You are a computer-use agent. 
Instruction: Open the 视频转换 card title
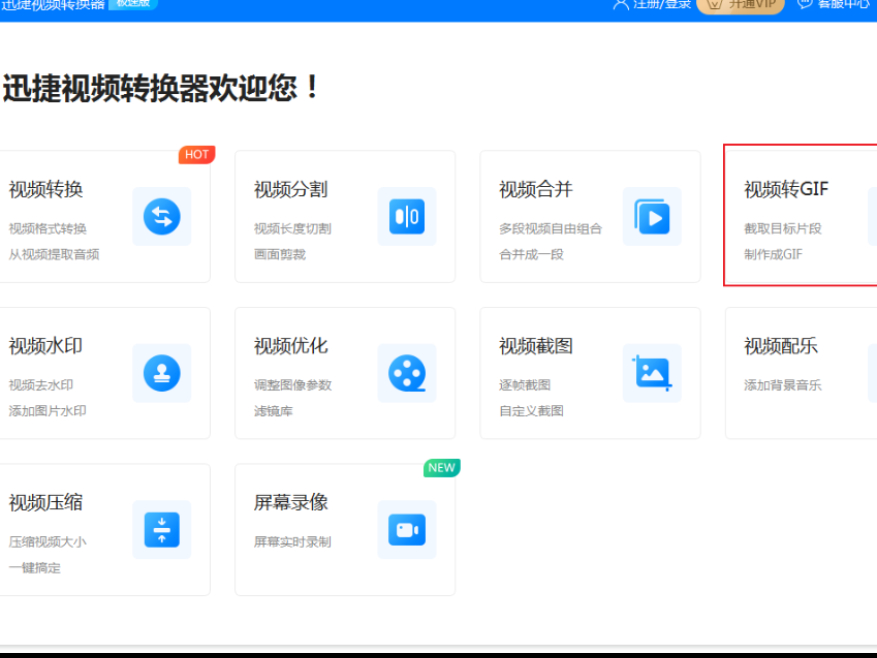[x=46, y=190]
